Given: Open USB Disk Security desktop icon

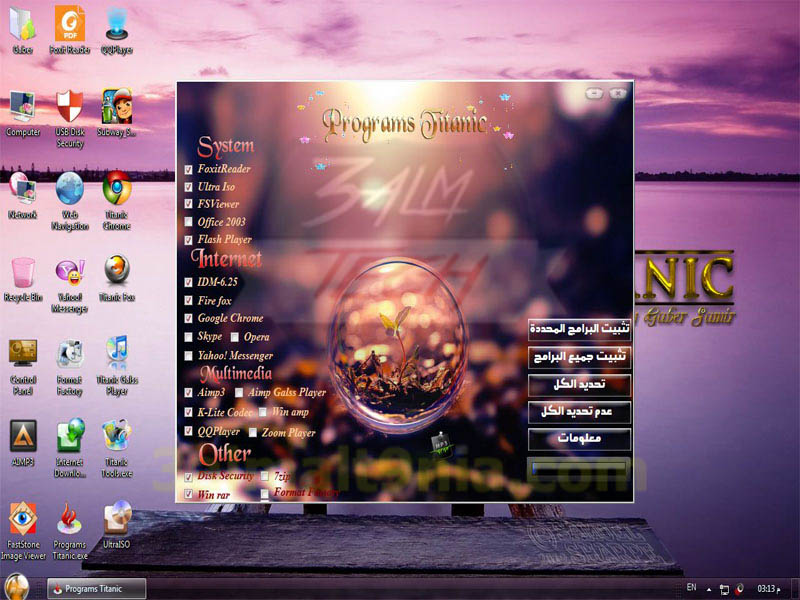Looking at the screenshot, I should [70, 118].
